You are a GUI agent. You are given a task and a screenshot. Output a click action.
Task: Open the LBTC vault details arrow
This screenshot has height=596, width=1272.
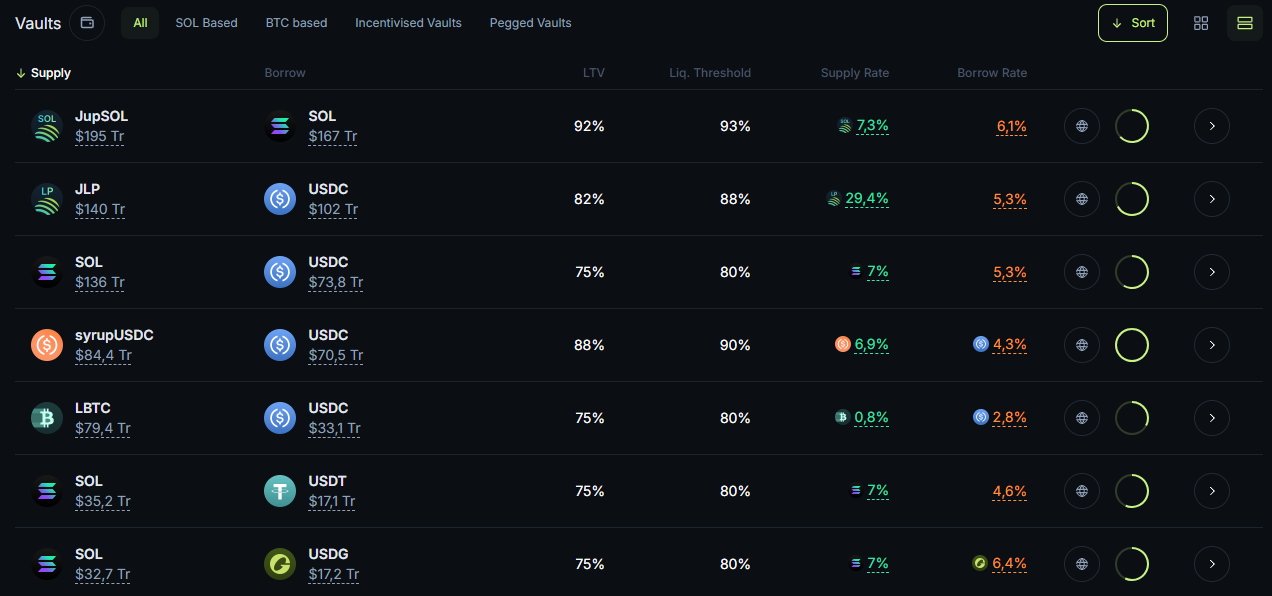click(1211, 417)
